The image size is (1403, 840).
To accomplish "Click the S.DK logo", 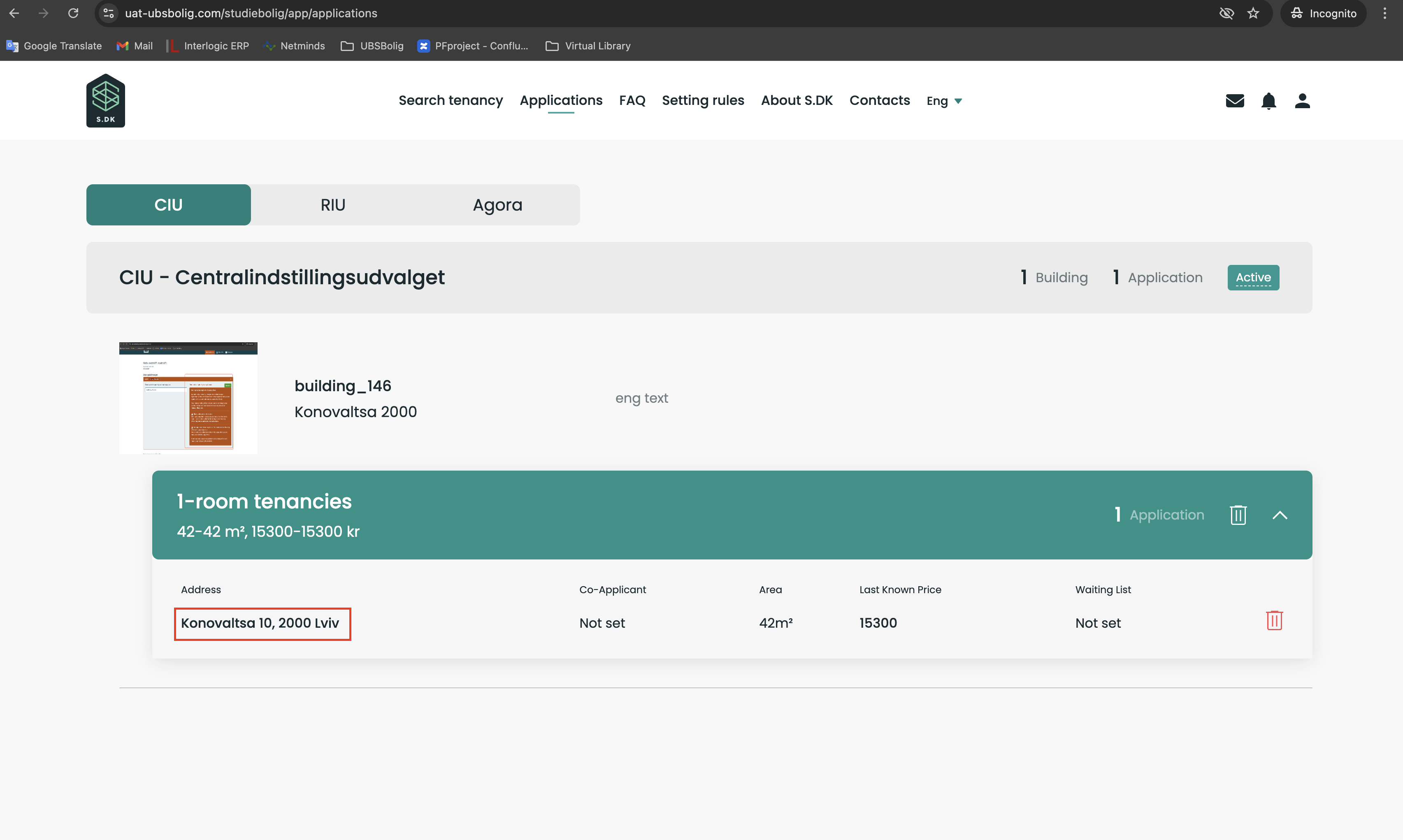I will 105,100.
